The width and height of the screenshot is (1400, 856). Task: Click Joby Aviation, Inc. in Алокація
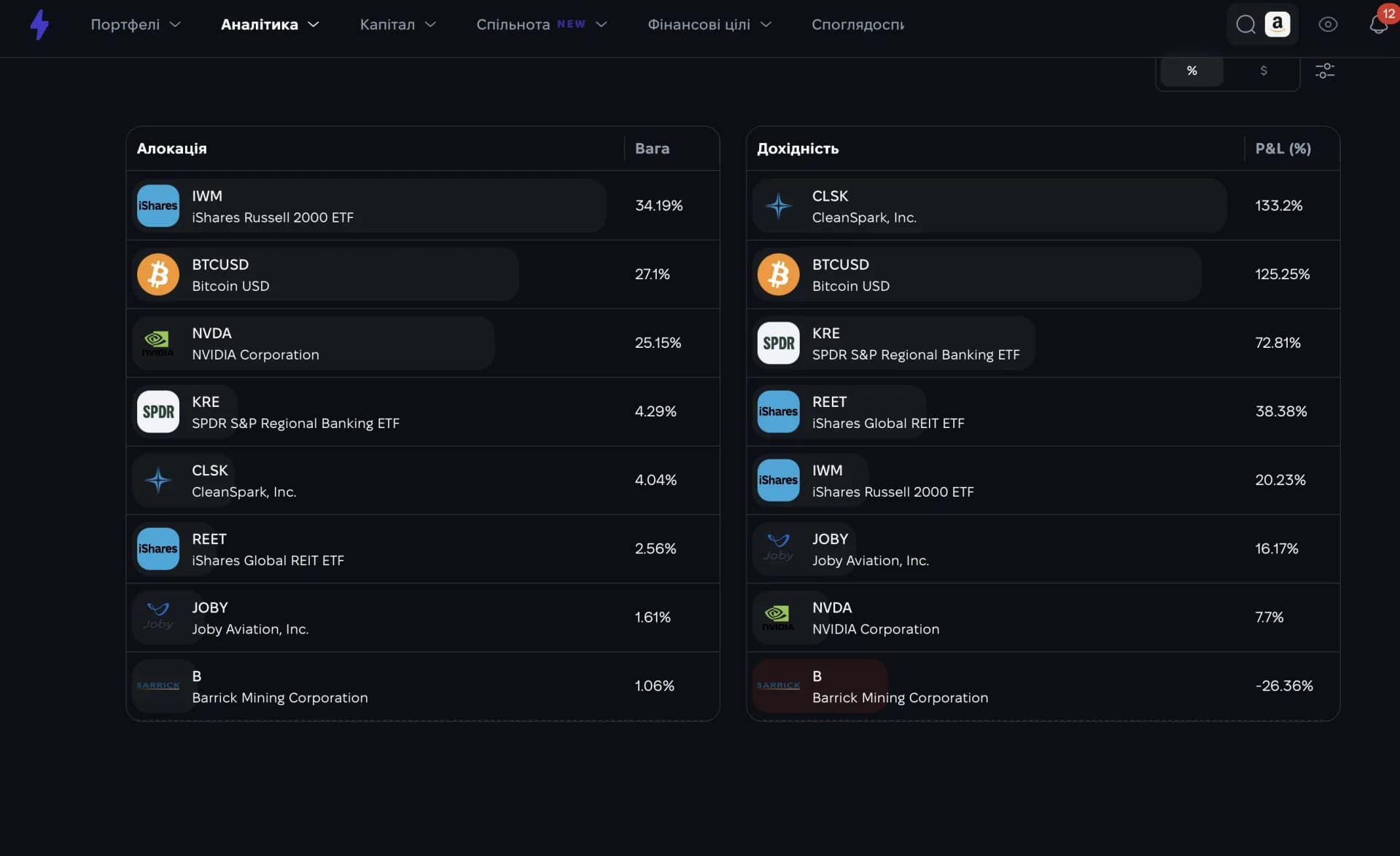pyautogui.click(x=250, y=629)
